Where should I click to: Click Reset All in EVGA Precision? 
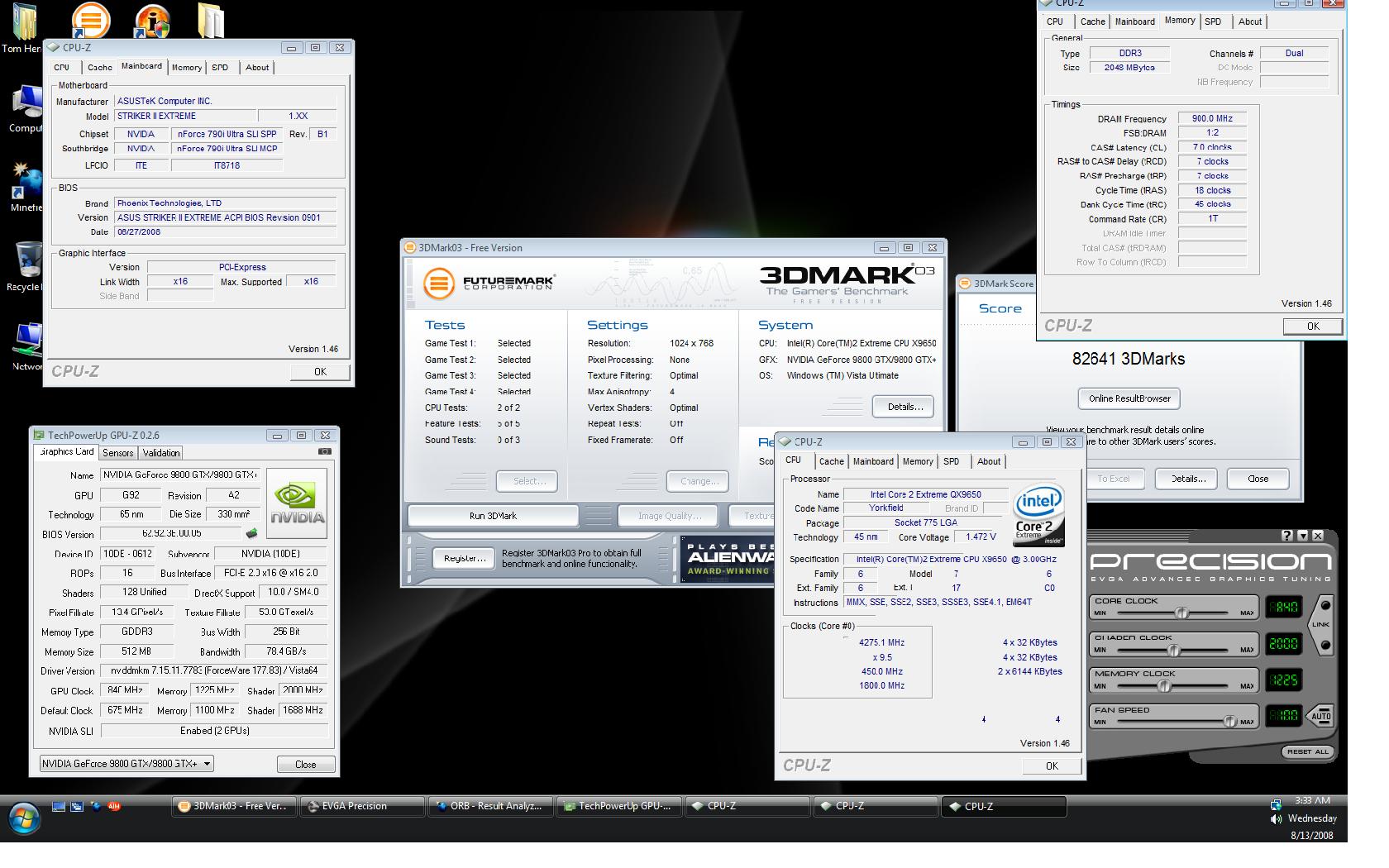pos(1307,751)
